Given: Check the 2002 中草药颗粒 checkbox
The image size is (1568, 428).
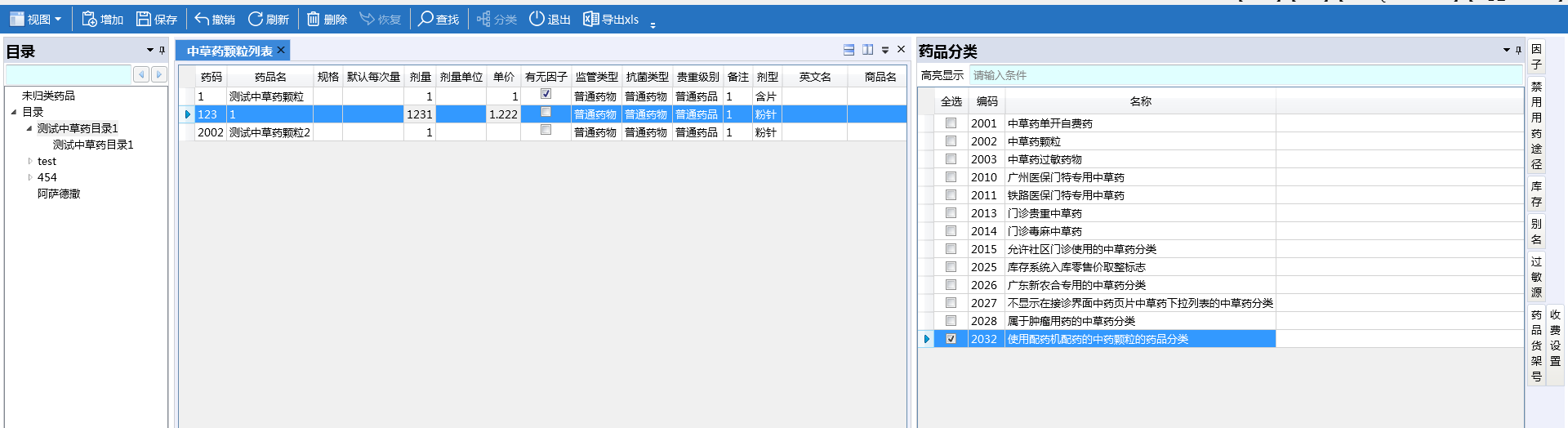Looking at the screenshot, I should [951, 140].
